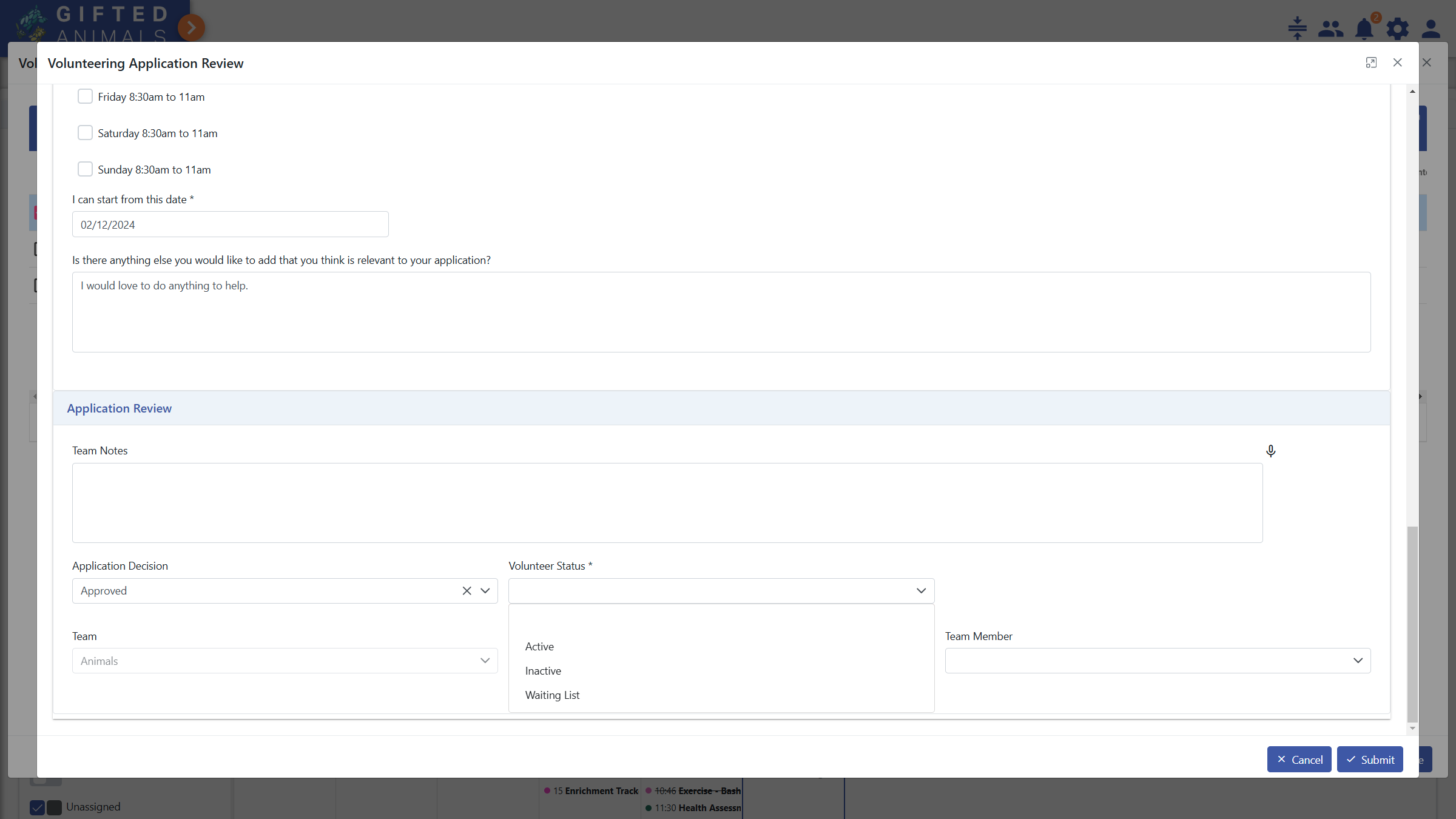The width and height of the screenshot is (1456, 819).
Task: Select the blank option in status list
Action: [721, 622]
